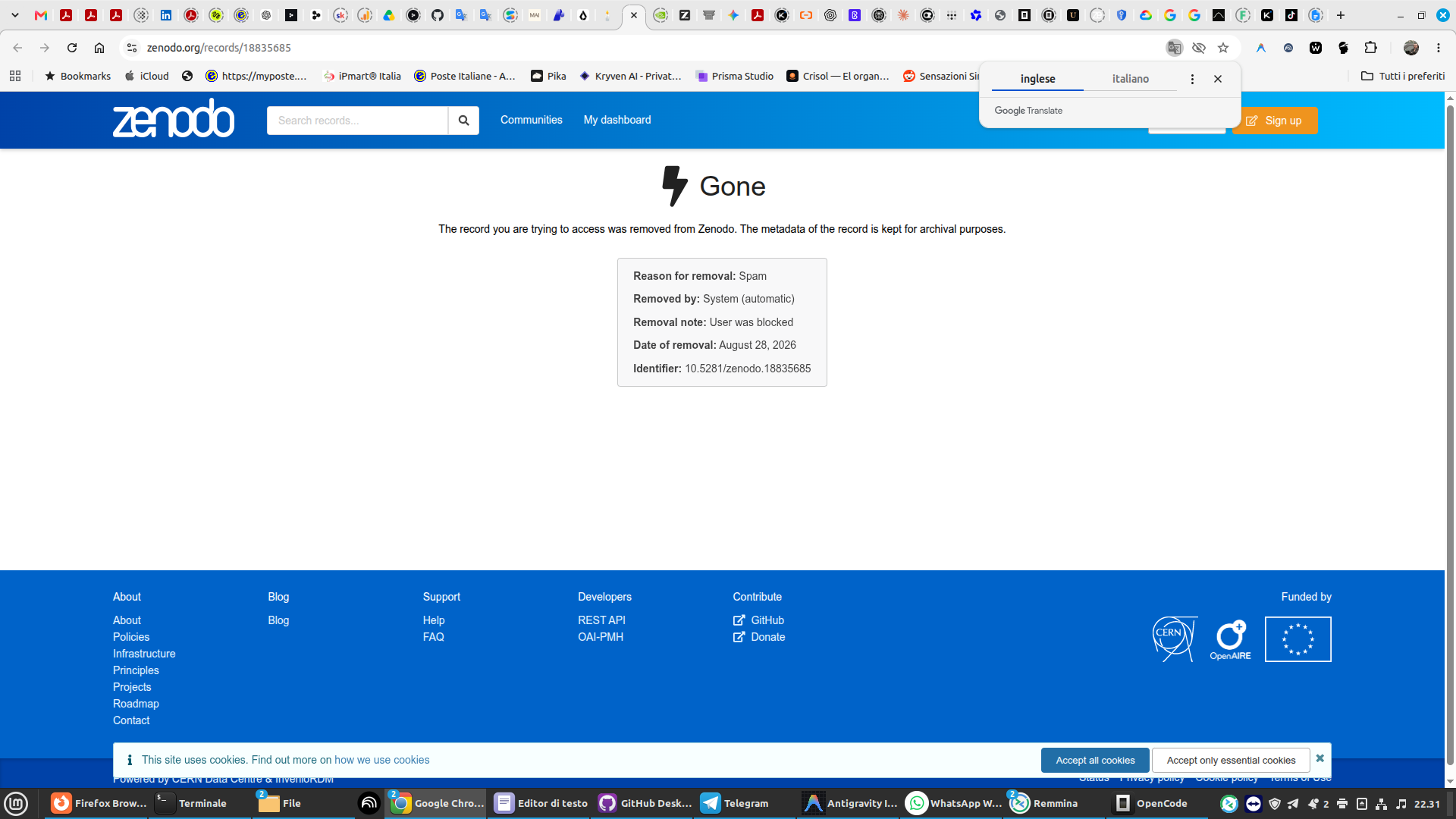
Task: Open the footer FAQ link
Action: point(434,637)
